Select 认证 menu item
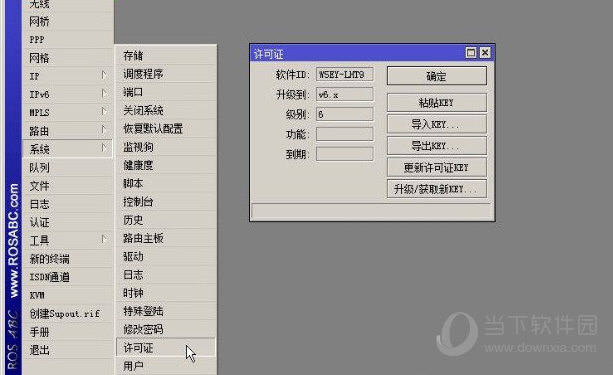Viewport: 613px width, 375px height. tap(67, 222)
